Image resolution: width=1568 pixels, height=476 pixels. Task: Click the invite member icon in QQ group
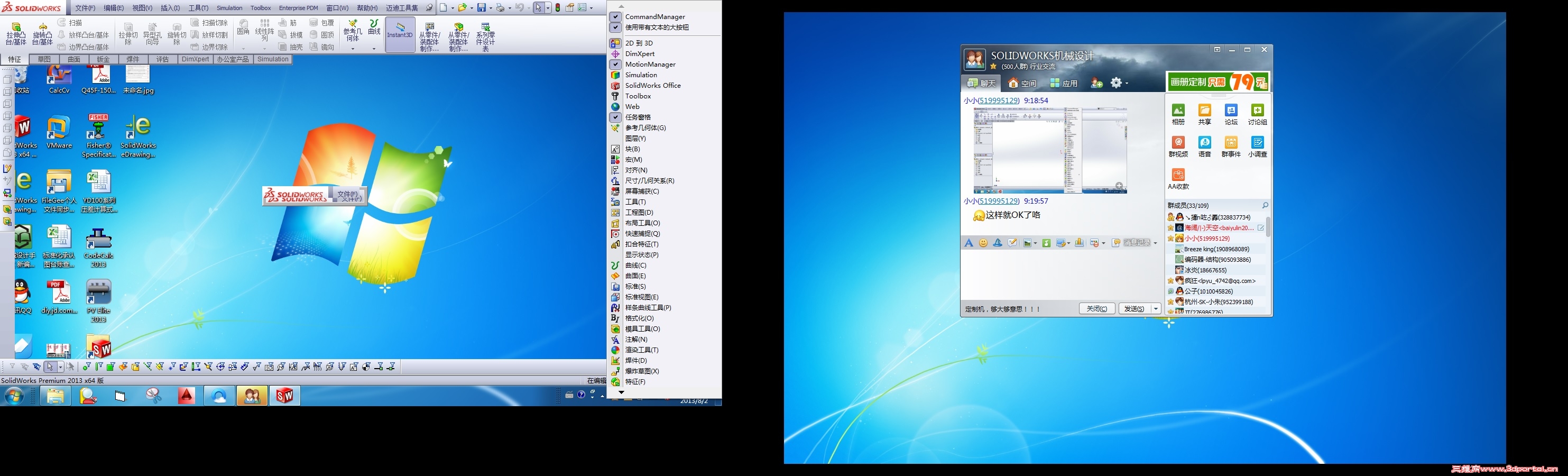[x=1096, y=83]
